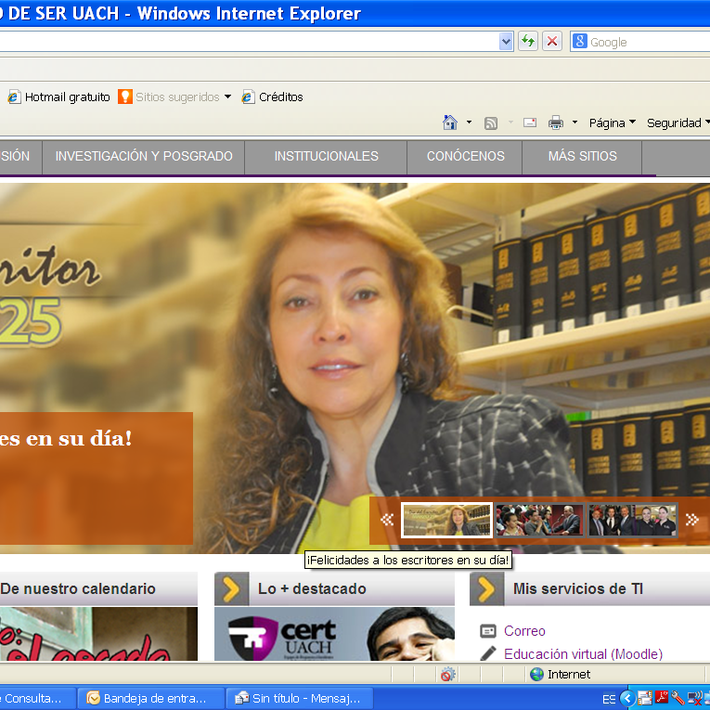Open the Correo link

tap(524, 631)
